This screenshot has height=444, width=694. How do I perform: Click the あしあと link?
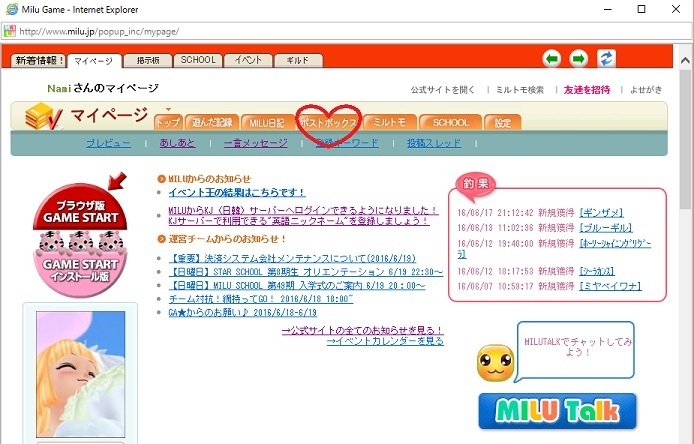177,143
